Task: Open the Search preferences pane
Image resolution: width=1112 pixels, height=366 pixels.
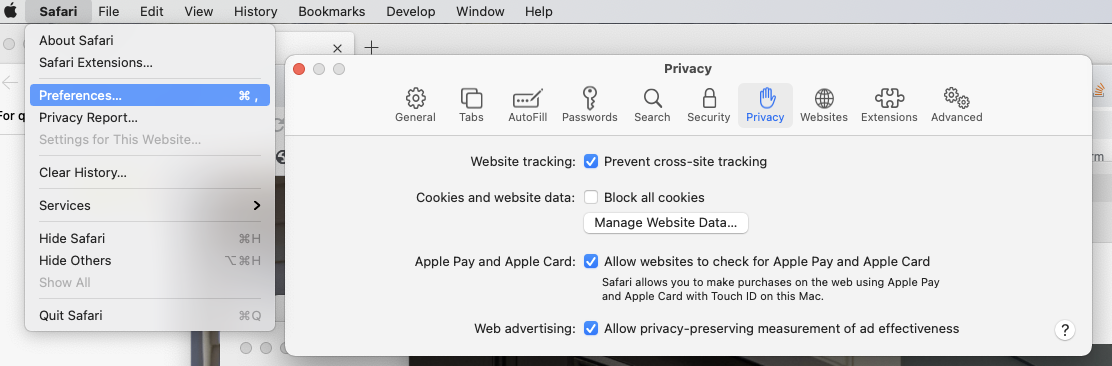Action: pyautogui.click(x=652, y=106)
